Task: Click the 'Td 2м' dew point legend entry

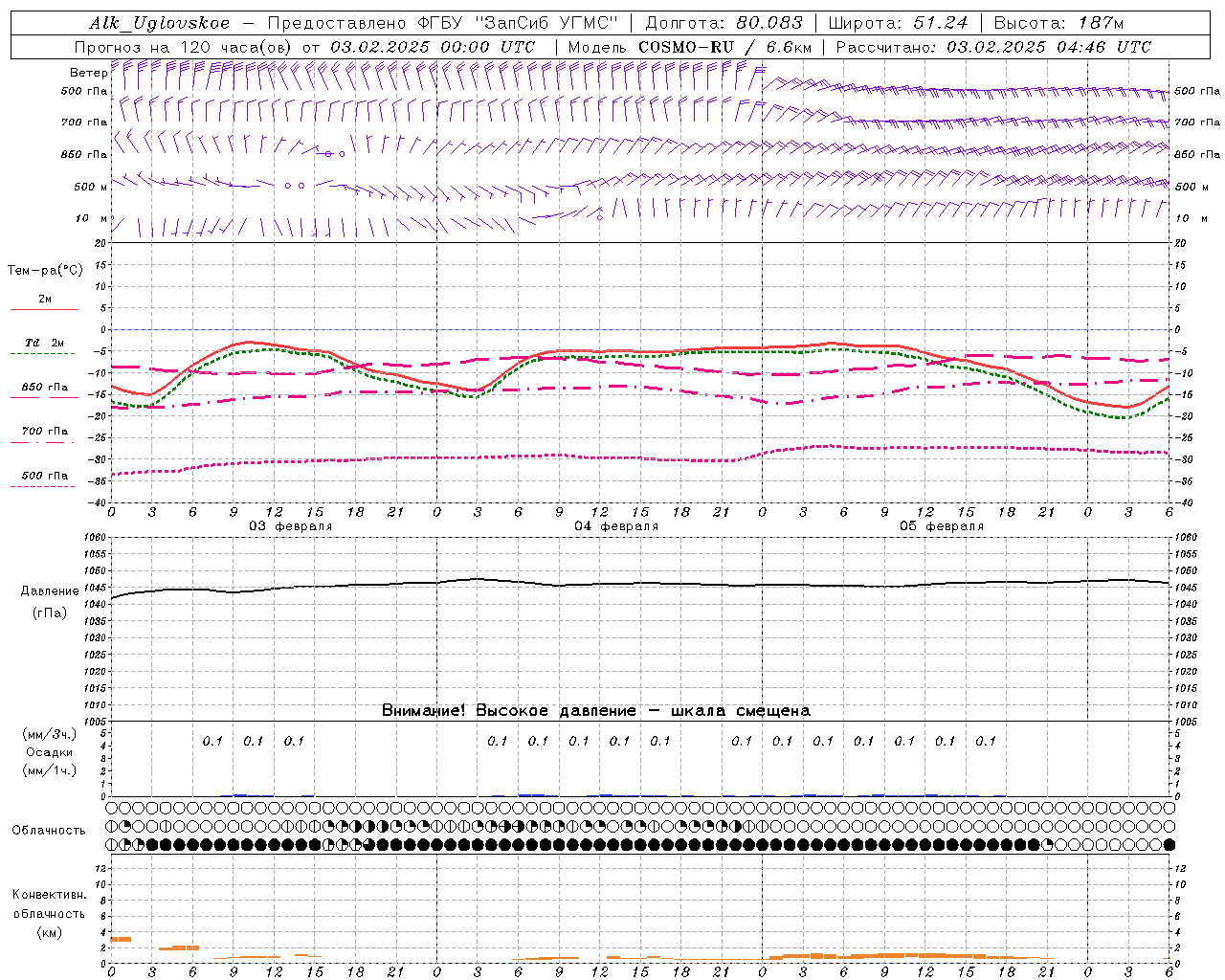Action: [x=44, y=343]
